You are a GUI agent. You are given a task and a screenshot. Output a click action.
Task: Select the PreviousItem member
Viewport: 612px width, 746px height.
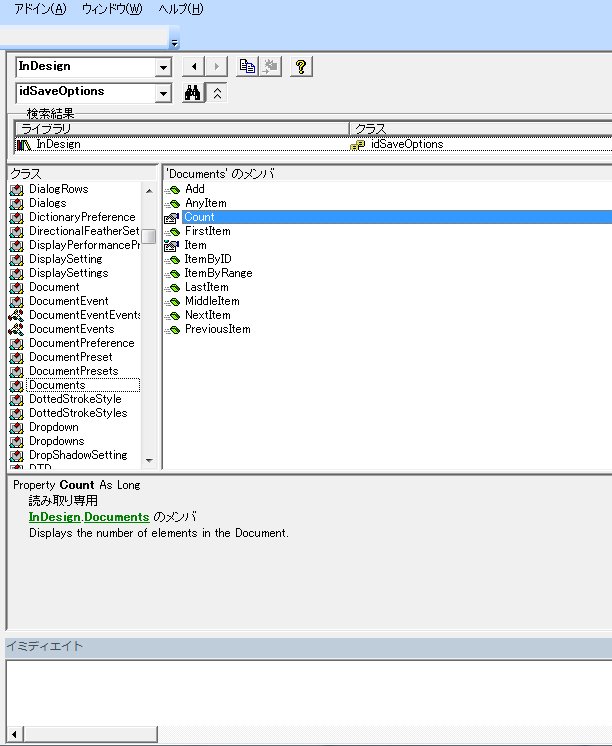coord(217,329)
